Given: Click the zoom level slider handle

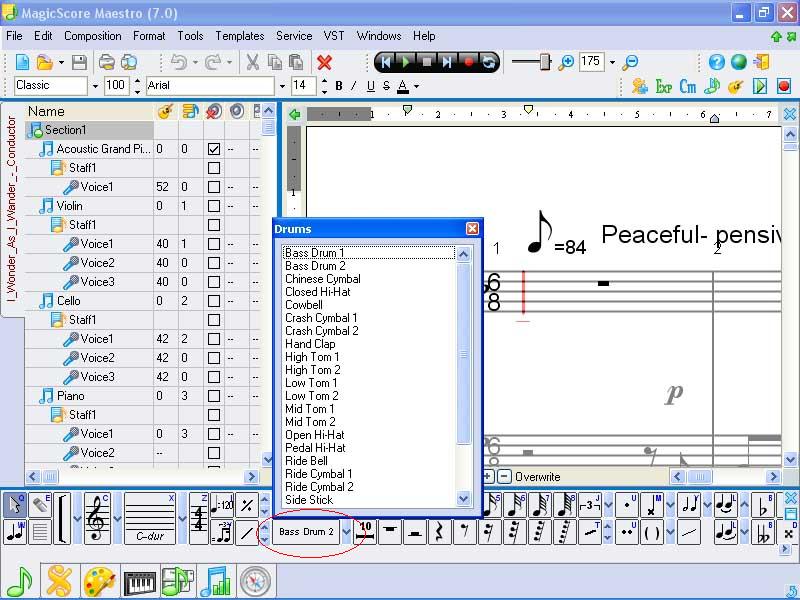Looking at the screenshot, I should [x=545, y=62].
